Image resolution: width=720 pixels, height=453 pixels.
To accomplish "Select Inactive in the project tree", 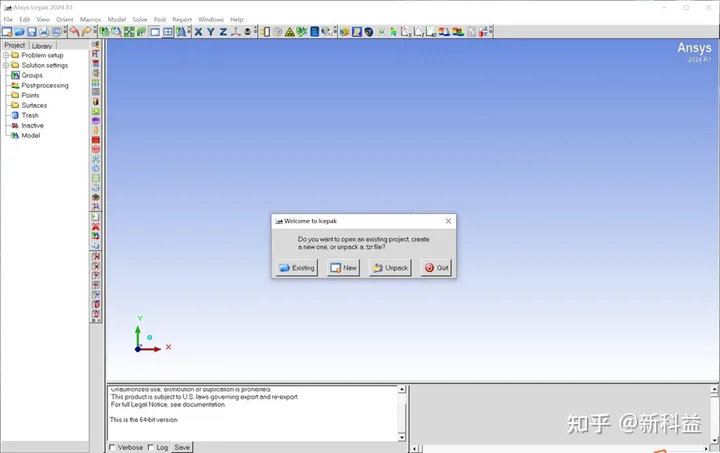I will point(33,125).
